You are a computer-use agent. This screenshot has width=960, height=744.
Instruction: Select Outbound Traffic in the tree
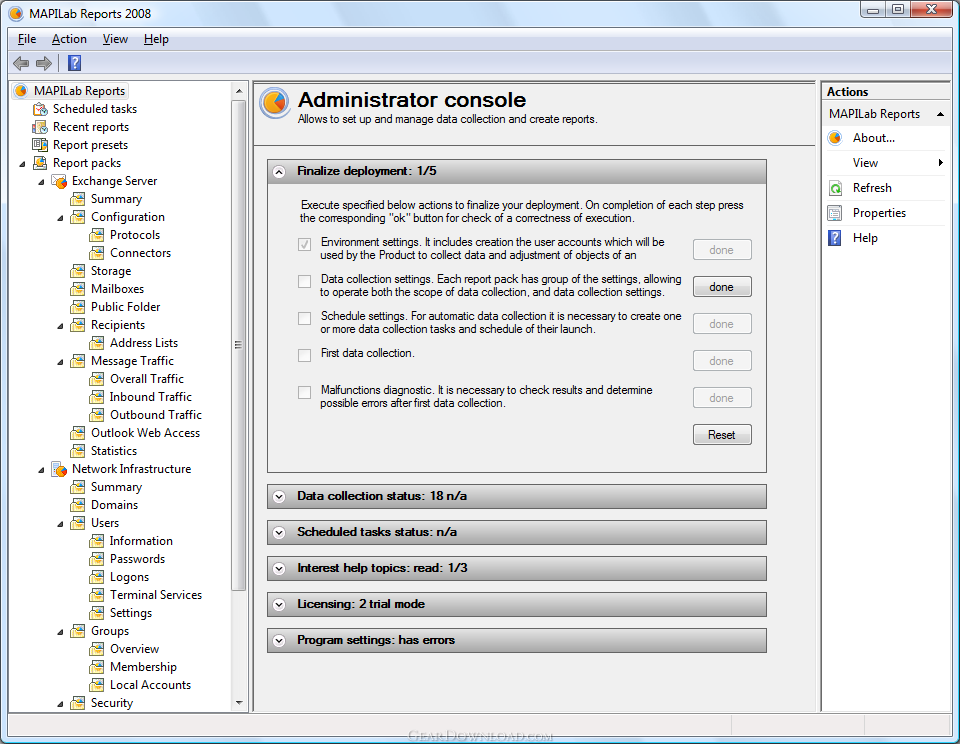click(x=156, y=415)
